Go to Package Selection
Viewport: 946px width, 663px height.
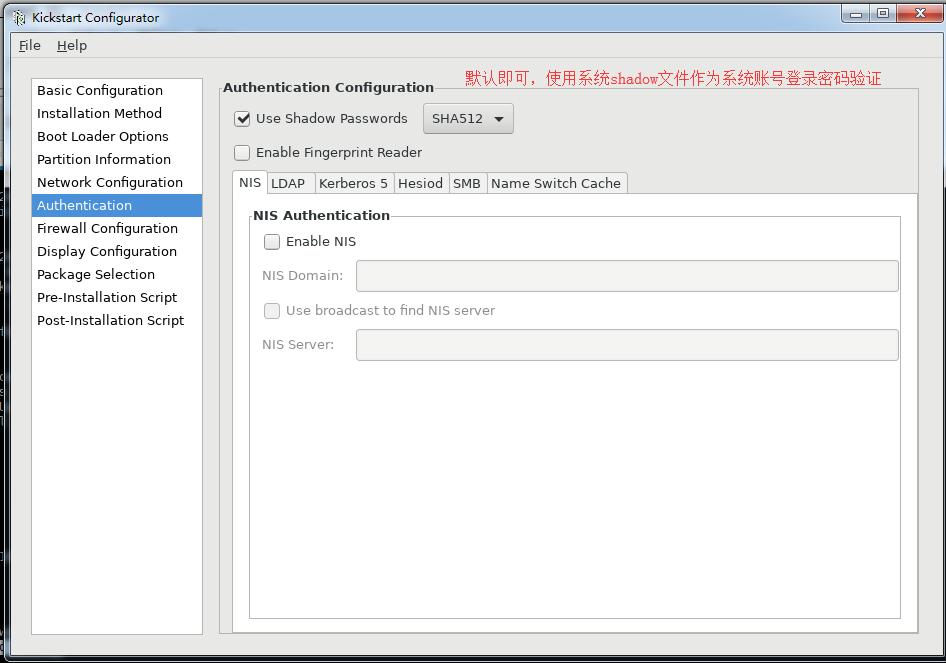coord(117,274)
